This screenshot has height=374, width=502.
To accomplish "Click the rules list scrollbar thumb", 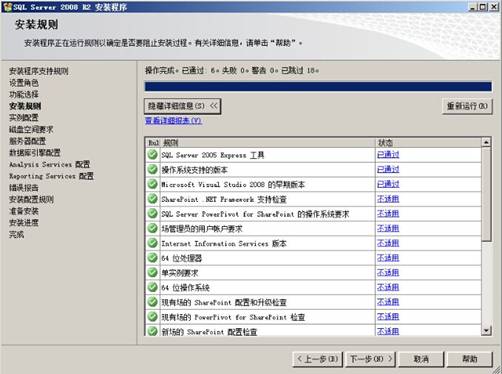I will tap(486, 194).
